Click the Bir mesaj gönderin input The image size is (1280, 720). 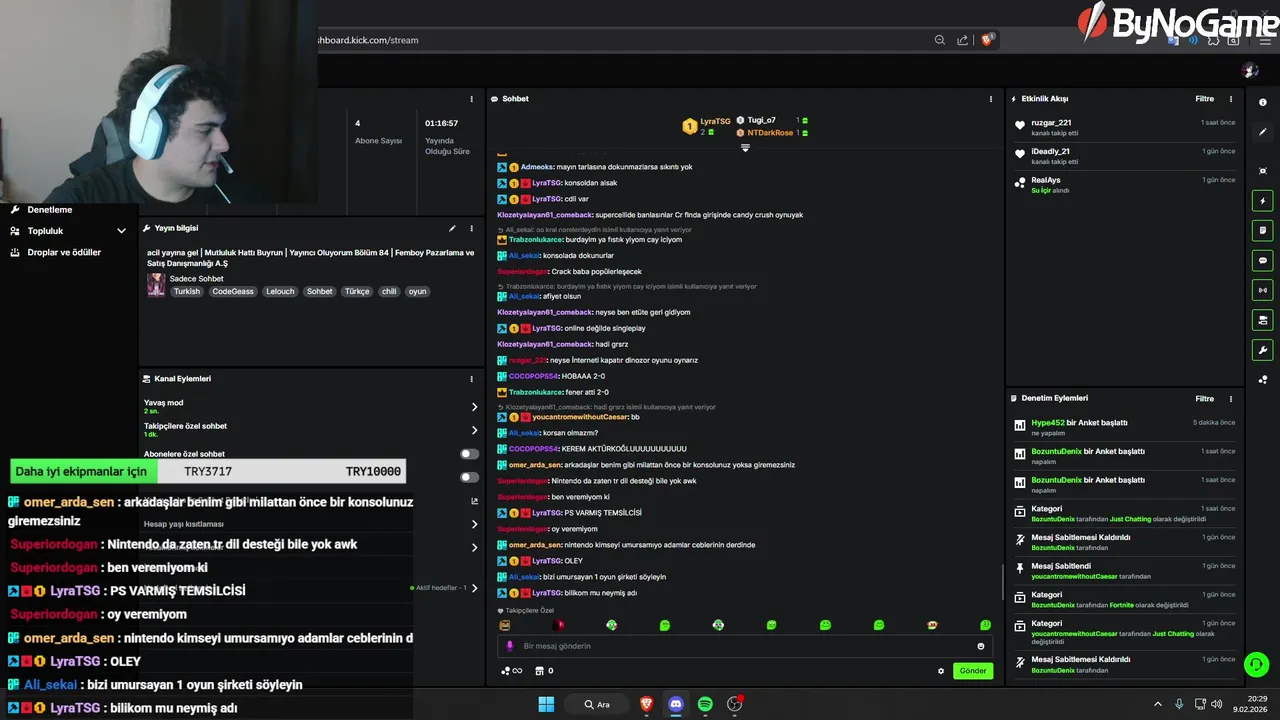[745, 646]
